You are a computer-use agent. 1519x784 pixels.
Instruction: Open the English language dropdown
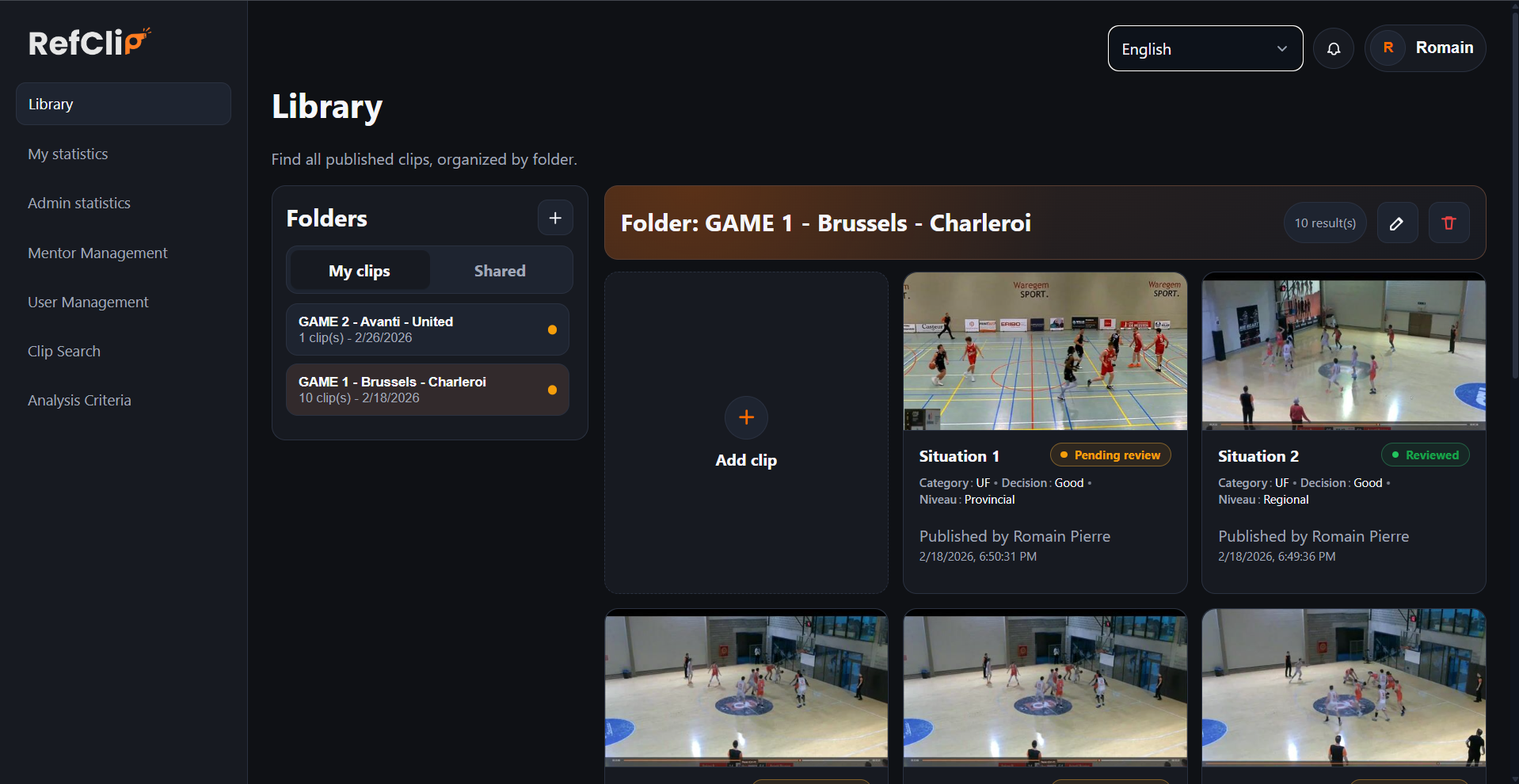click(1205, 49)
